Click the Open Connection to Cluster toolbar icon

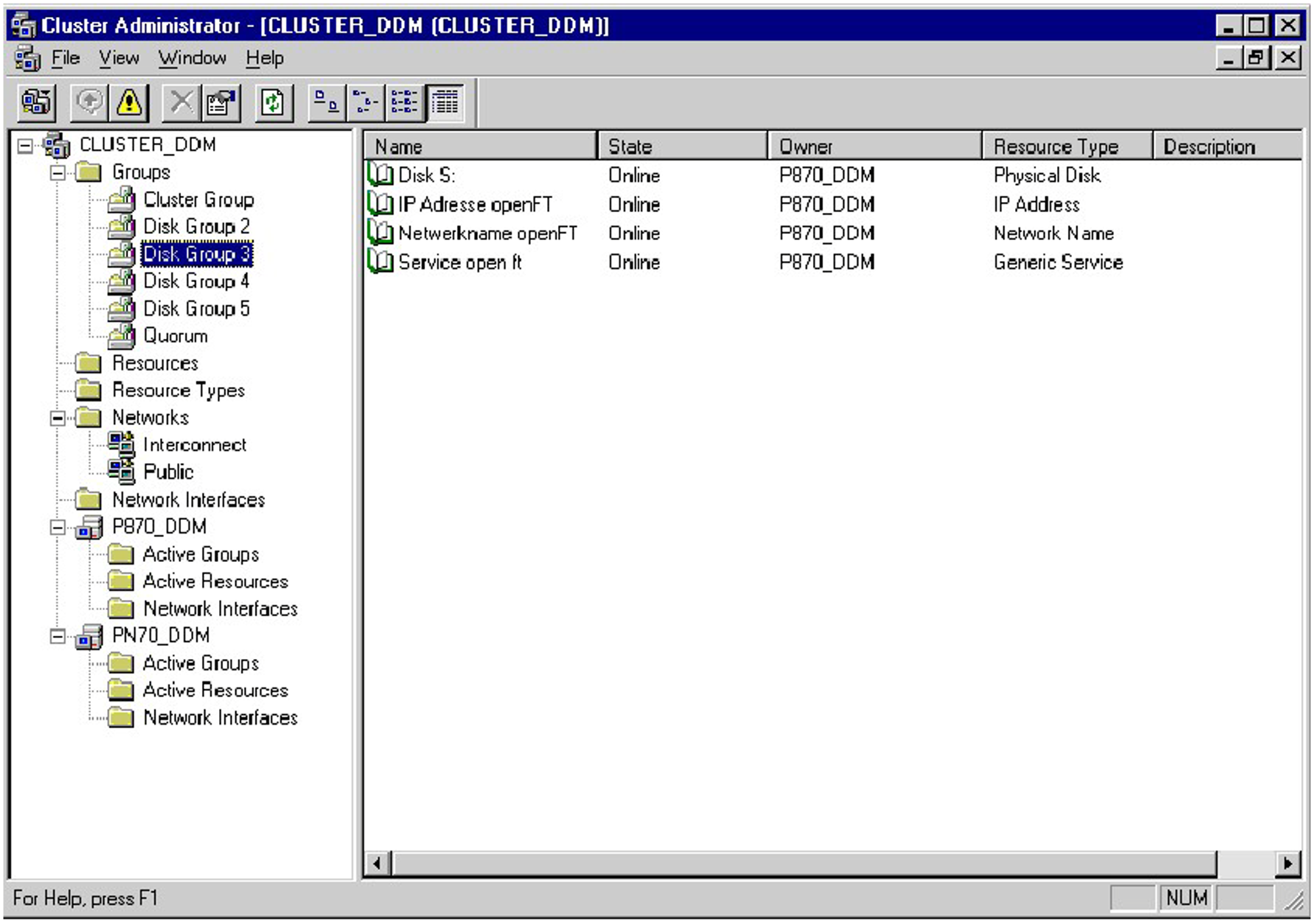[x=37, y=103]
